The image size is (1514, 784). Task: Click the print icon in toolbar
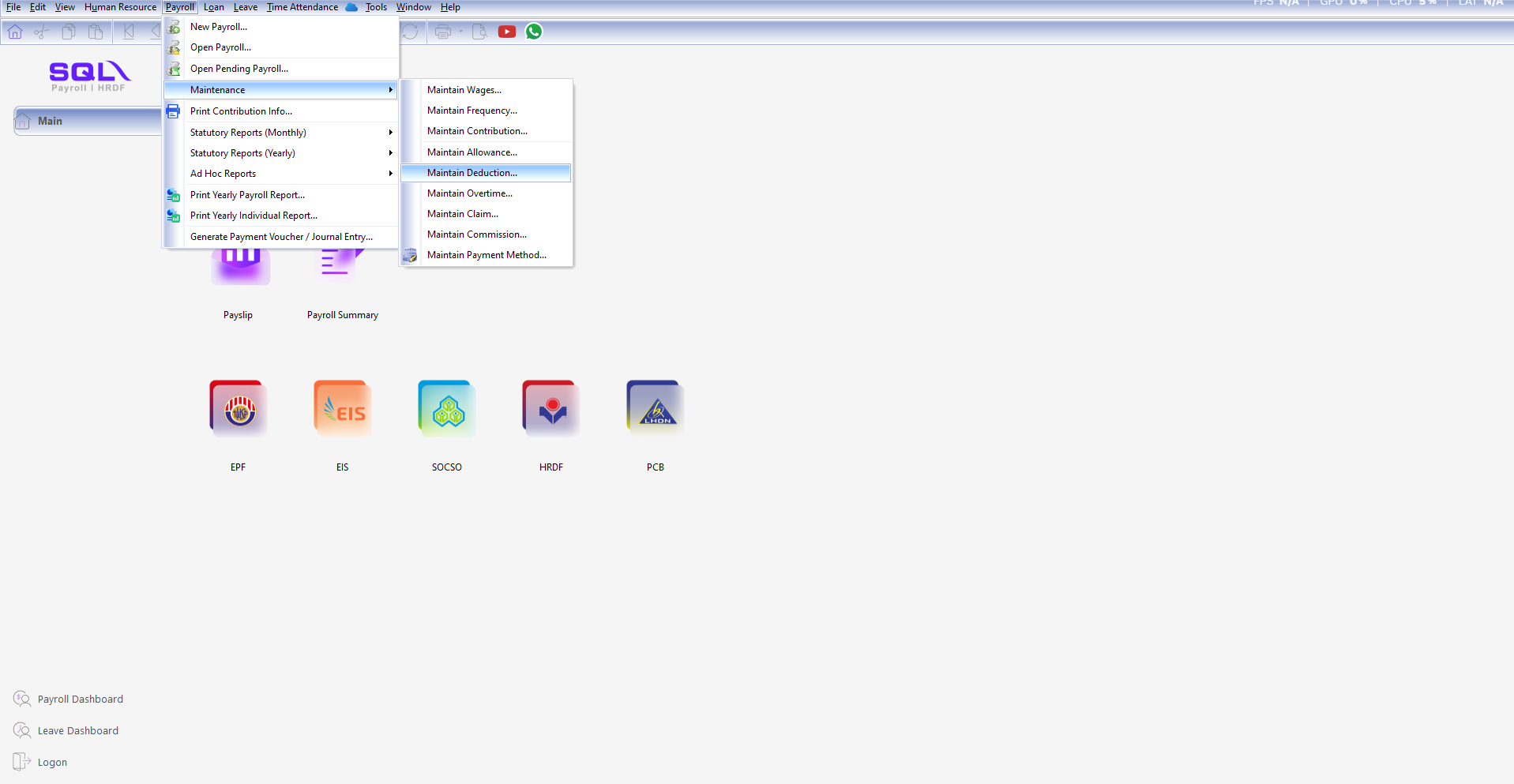[x=443, y=32]
